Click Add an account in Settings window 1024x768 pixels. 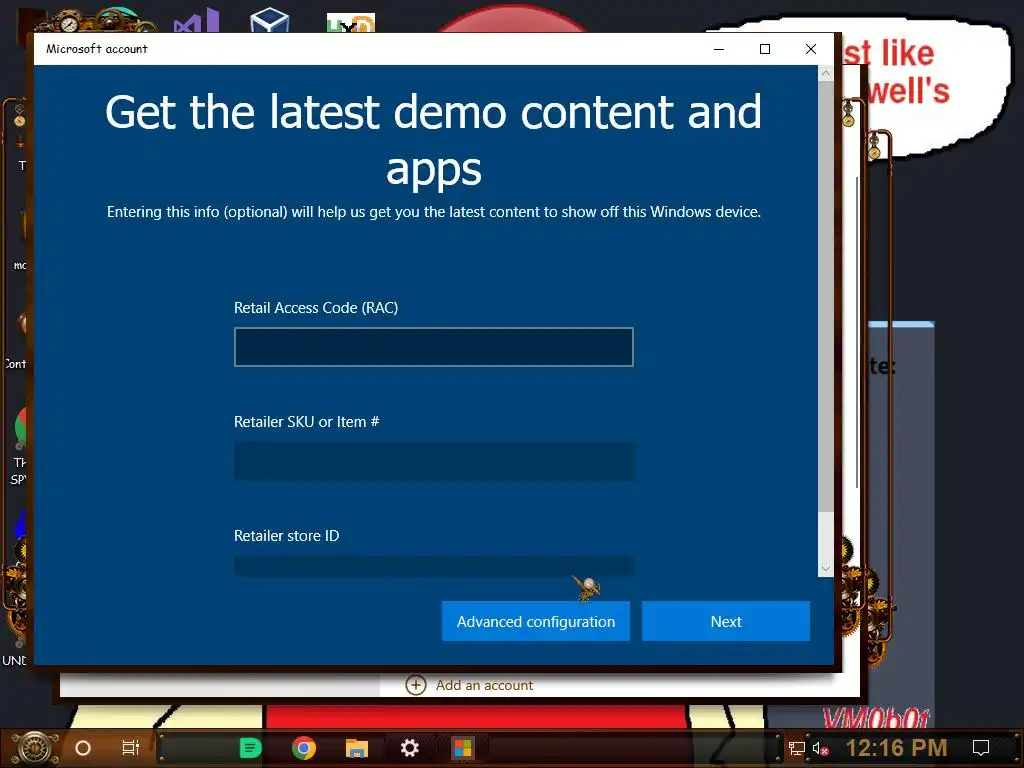point(484,685)
